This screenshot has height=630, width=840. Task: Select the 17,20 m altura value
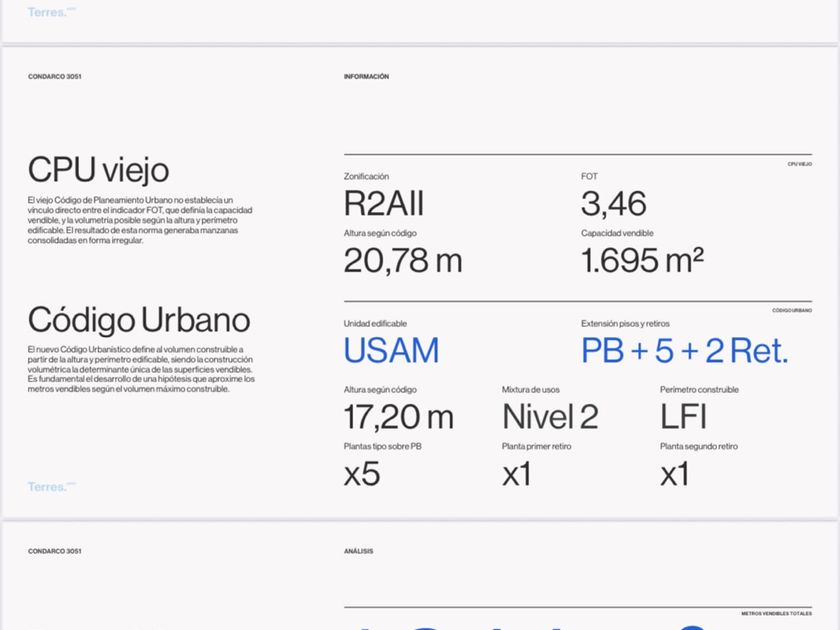click(398, 416)
